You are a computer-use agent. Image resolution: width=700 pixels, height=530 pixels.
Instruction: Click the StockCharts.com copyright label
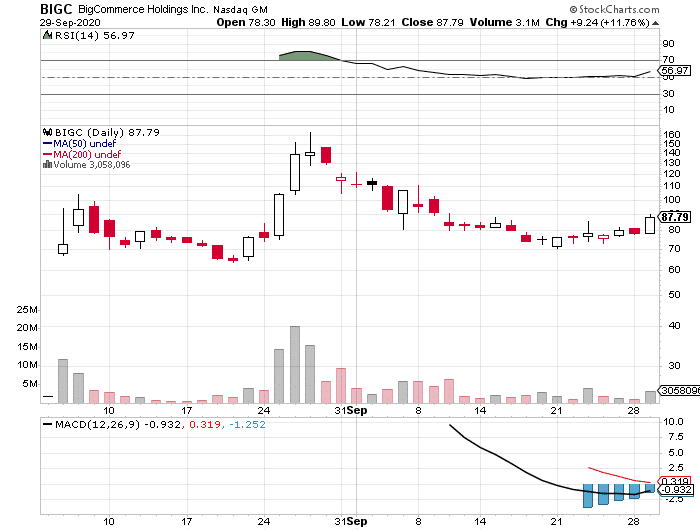coord(614,9)
